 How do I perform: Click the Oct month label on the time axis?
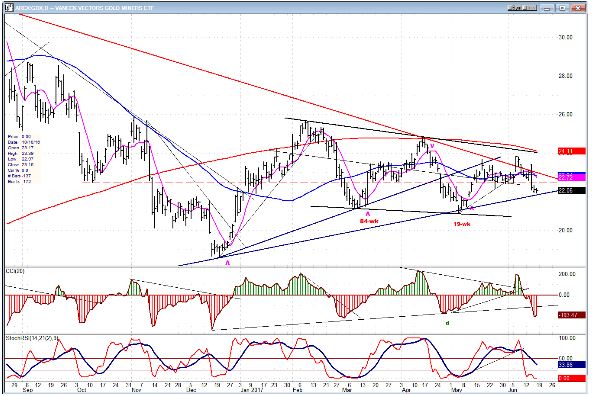82,390
